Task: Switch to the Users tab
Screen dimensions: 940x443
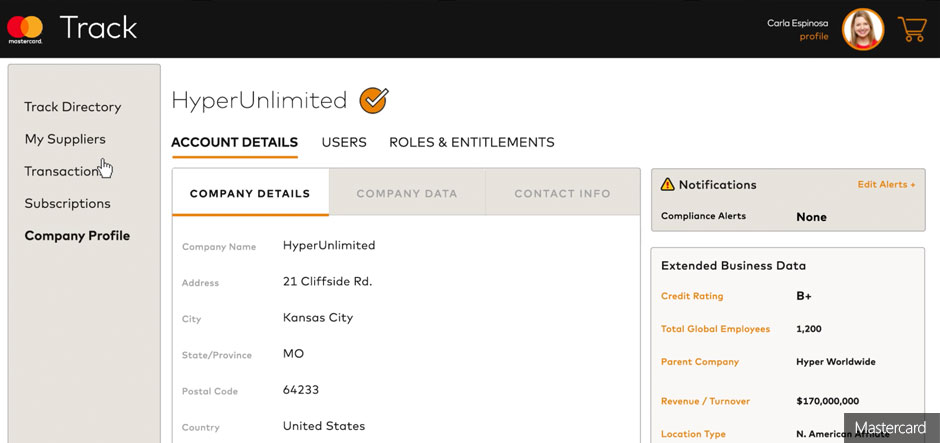Action: [x=344, y=142]
